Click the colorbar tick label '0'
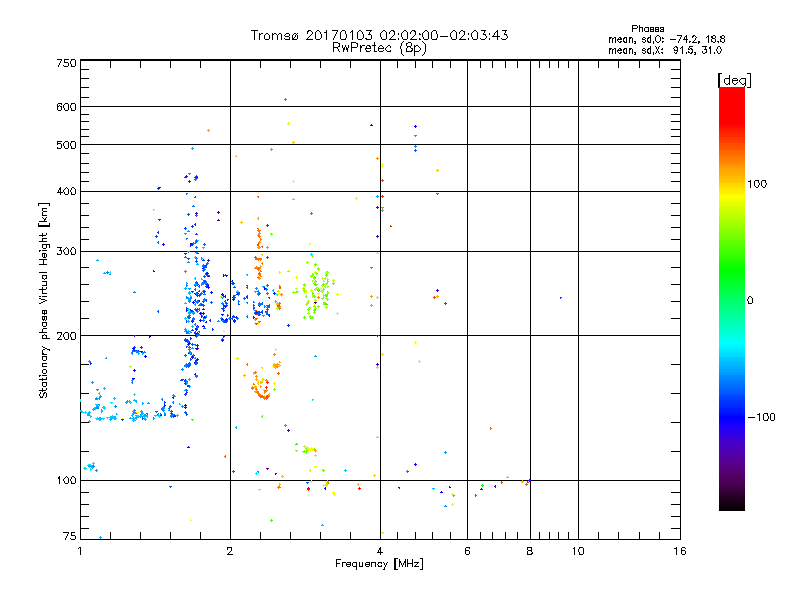The width and height of the screenshot is (800, 600). (x=750, y=301)
